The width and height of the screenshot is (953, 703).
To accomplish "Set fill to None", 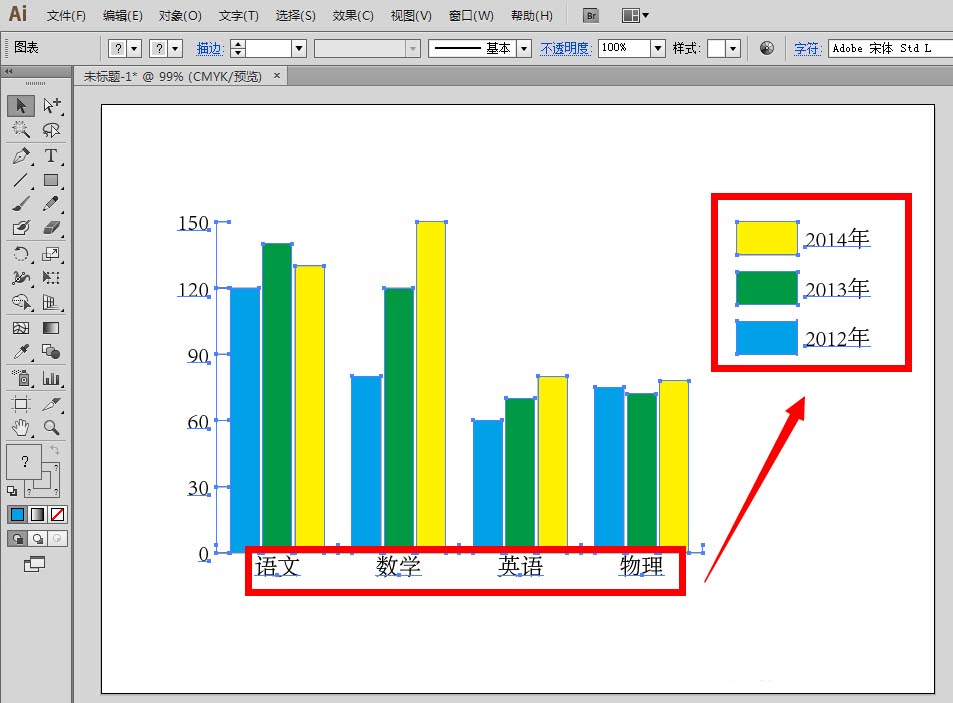I will (x=57, y=515).
